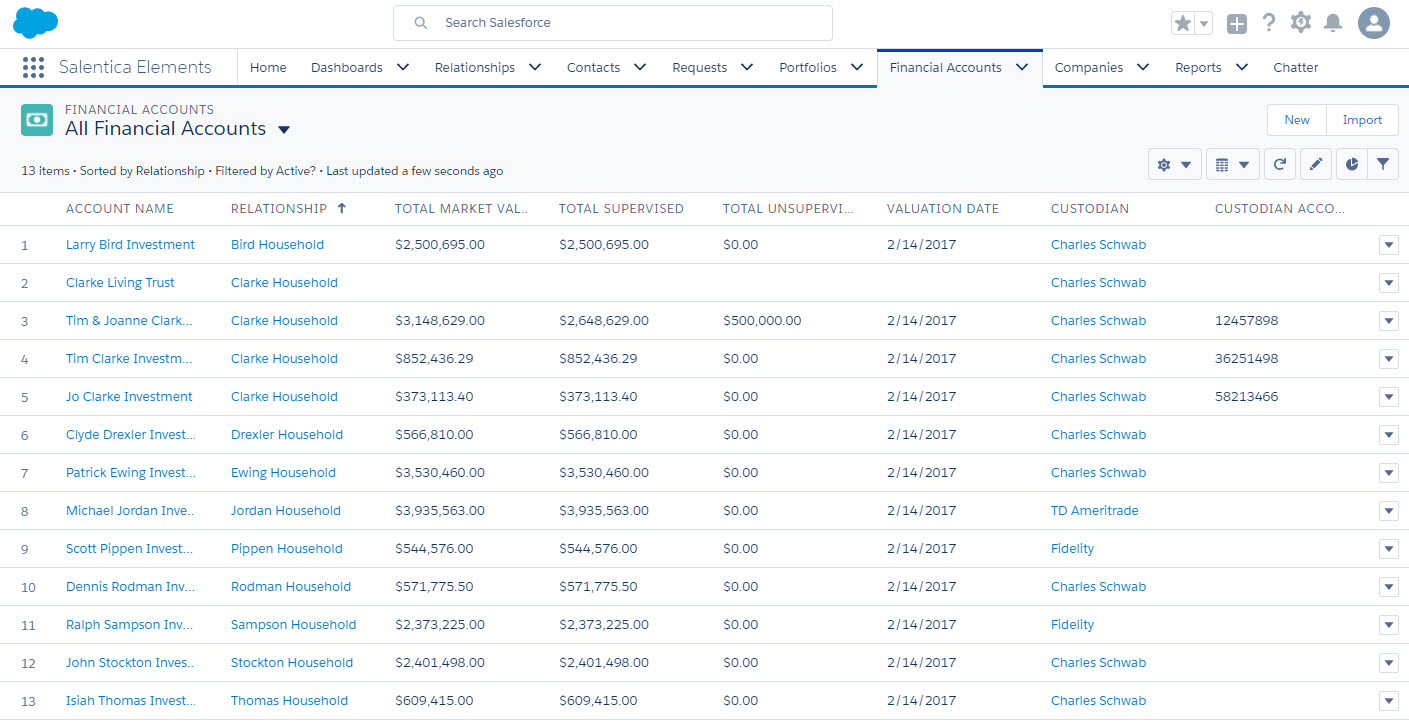Switch to the Companies tab
Viewport: 1409px width, 723px height.
pyautogui.click(x=1088, y=67)
